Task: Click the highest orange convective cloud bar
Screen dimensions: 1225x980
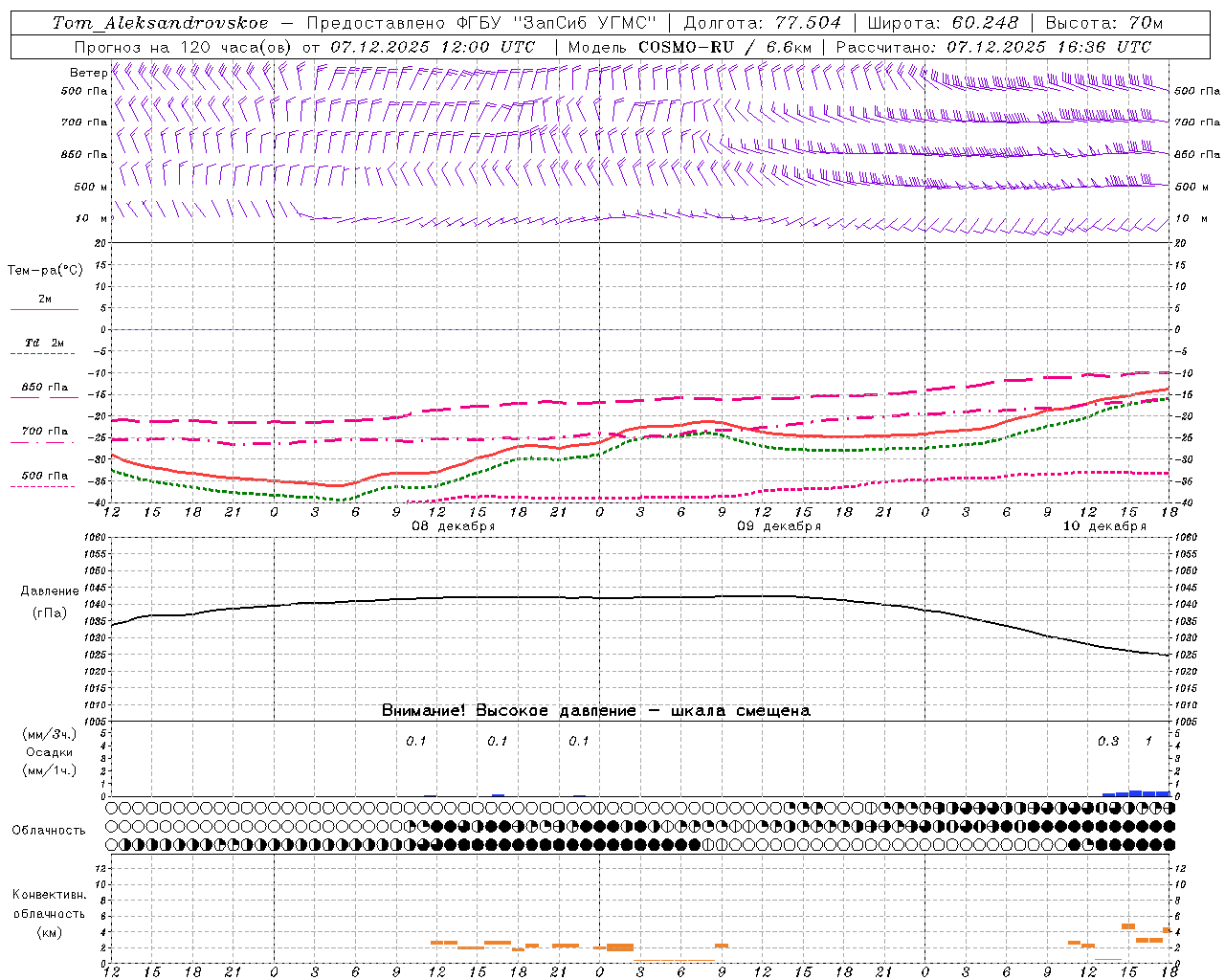Action: point(1128,926)
